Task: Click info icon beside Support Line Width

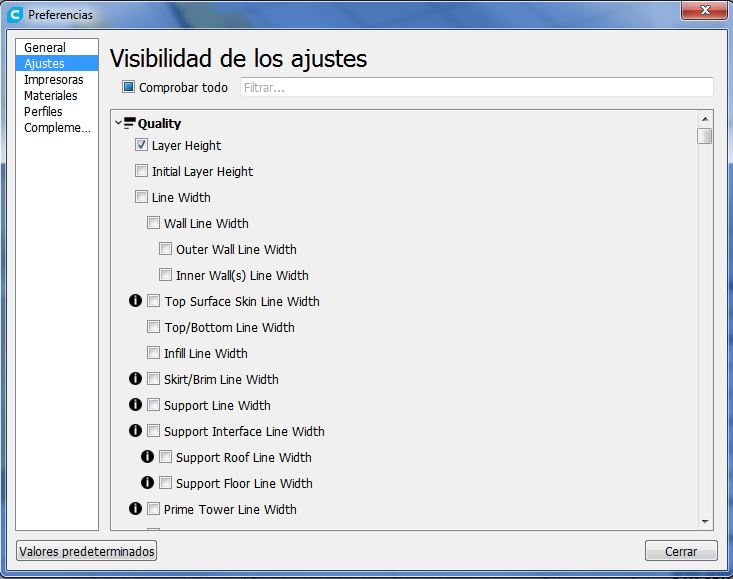Action: click(x=135, y=404)
